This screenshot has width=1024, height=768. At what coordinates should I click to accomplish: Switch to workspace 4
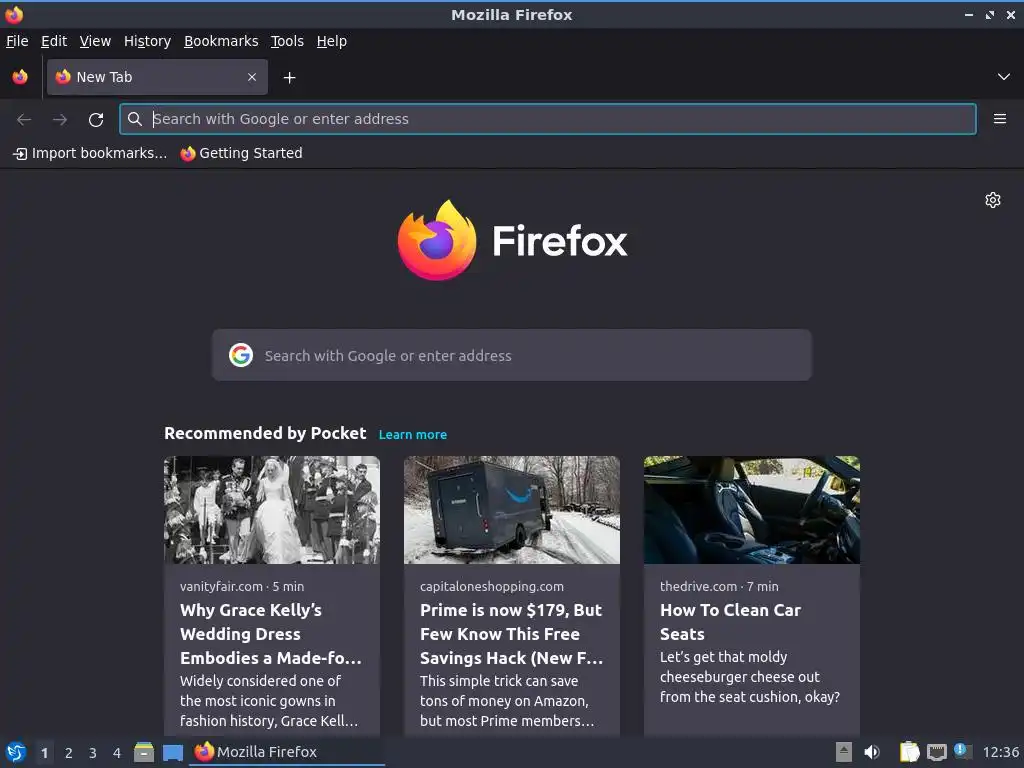[117, 753]
